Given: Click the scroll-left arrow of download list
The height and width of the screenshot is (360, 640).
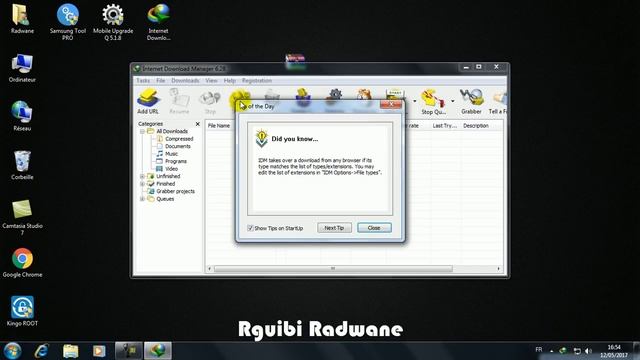Looking at the screenshot, I should (210, 269).
